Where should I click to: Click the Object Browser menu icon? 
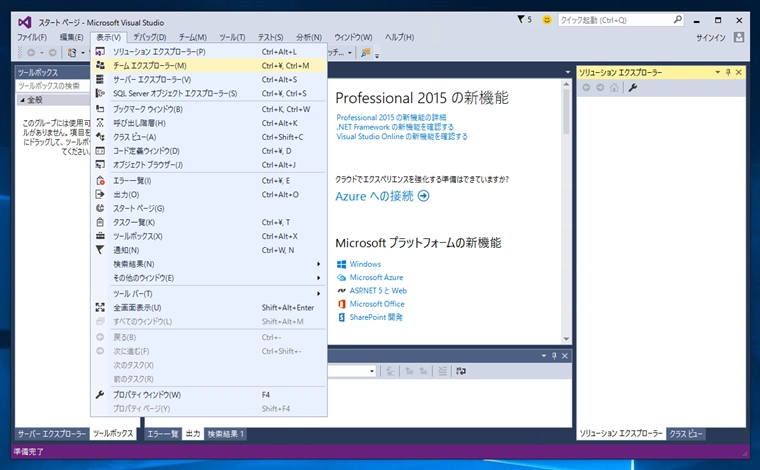pos(100,165)
